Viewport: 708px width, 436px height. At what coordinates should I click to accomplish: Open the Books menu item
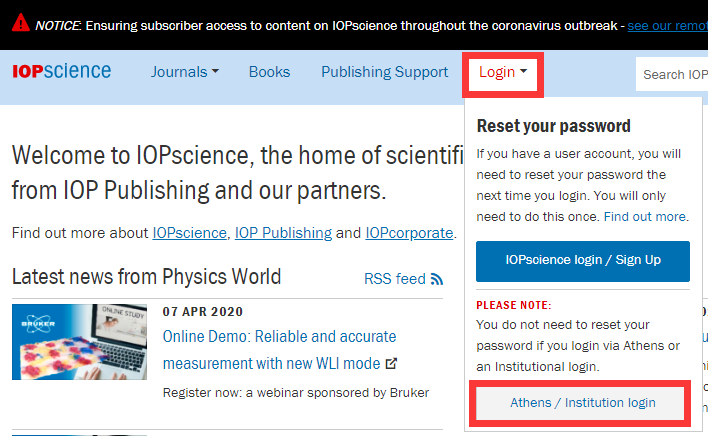coord(269,72)
